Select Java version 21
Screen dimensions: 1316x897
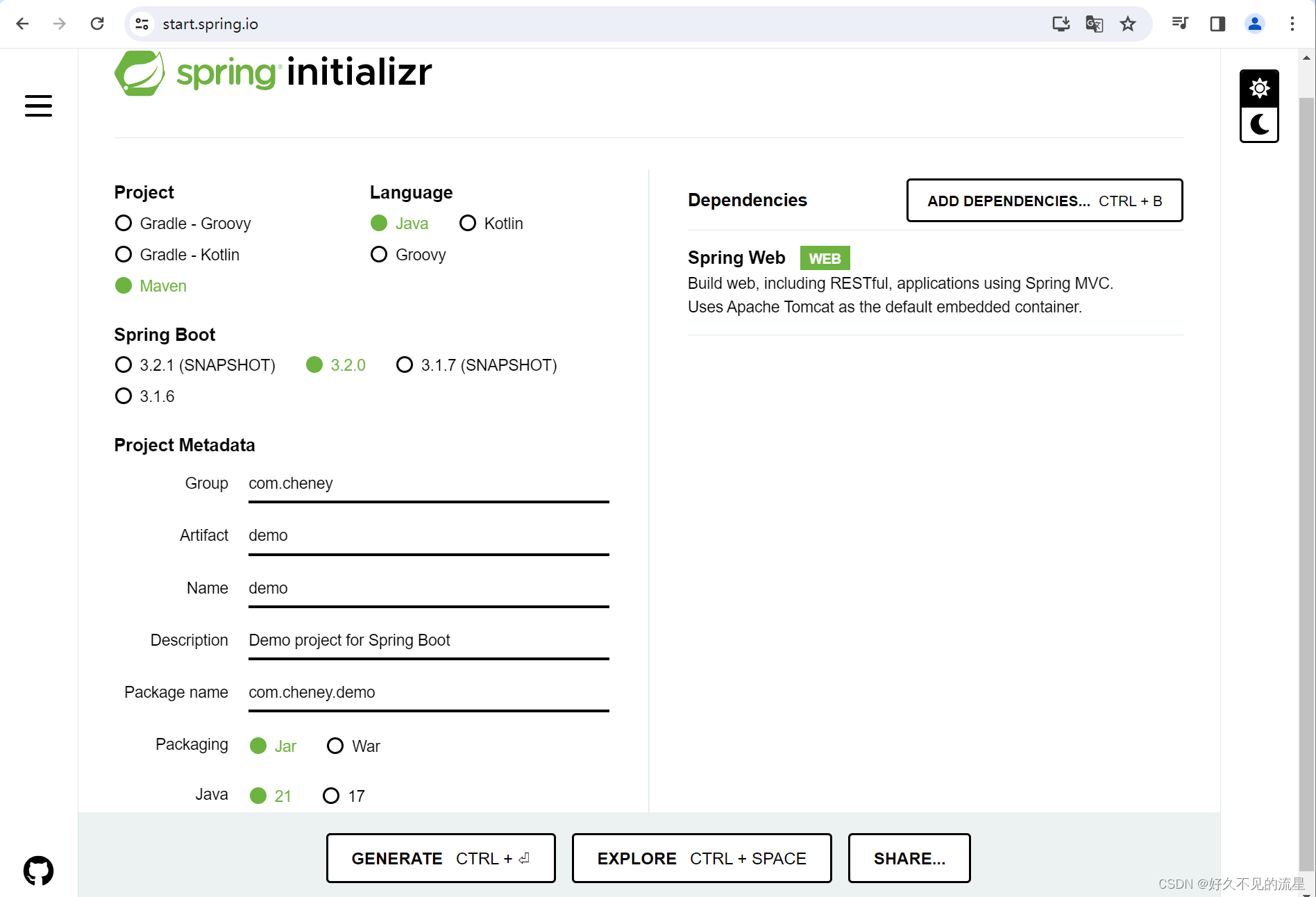click(271, 796)
